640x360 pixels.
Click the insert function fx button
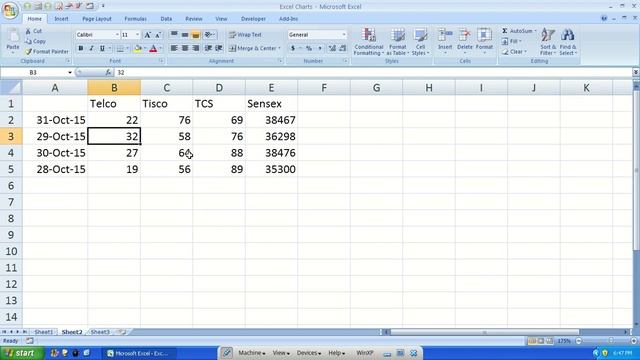click(x=108, y=72)
